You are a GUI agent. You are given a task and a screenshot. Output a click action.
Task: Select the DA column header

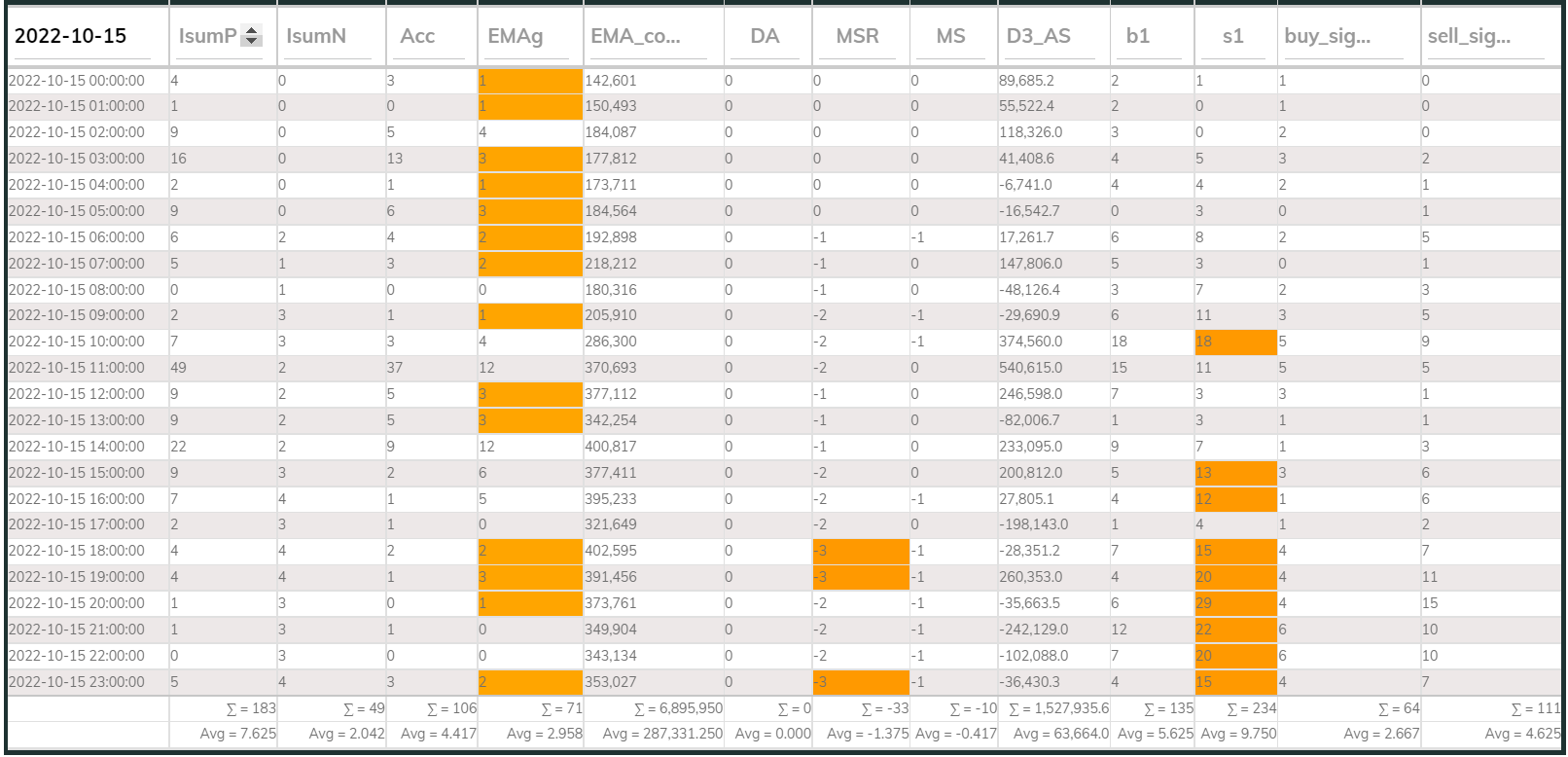[765, 36]
